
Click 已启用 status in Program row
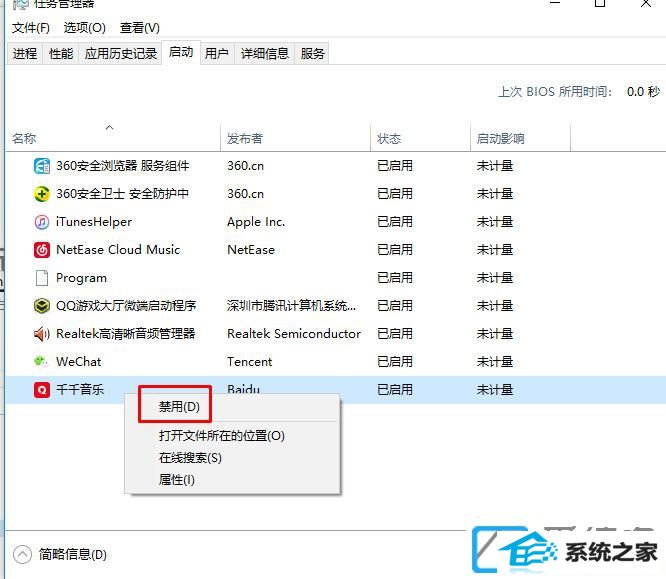pos(395,278)
